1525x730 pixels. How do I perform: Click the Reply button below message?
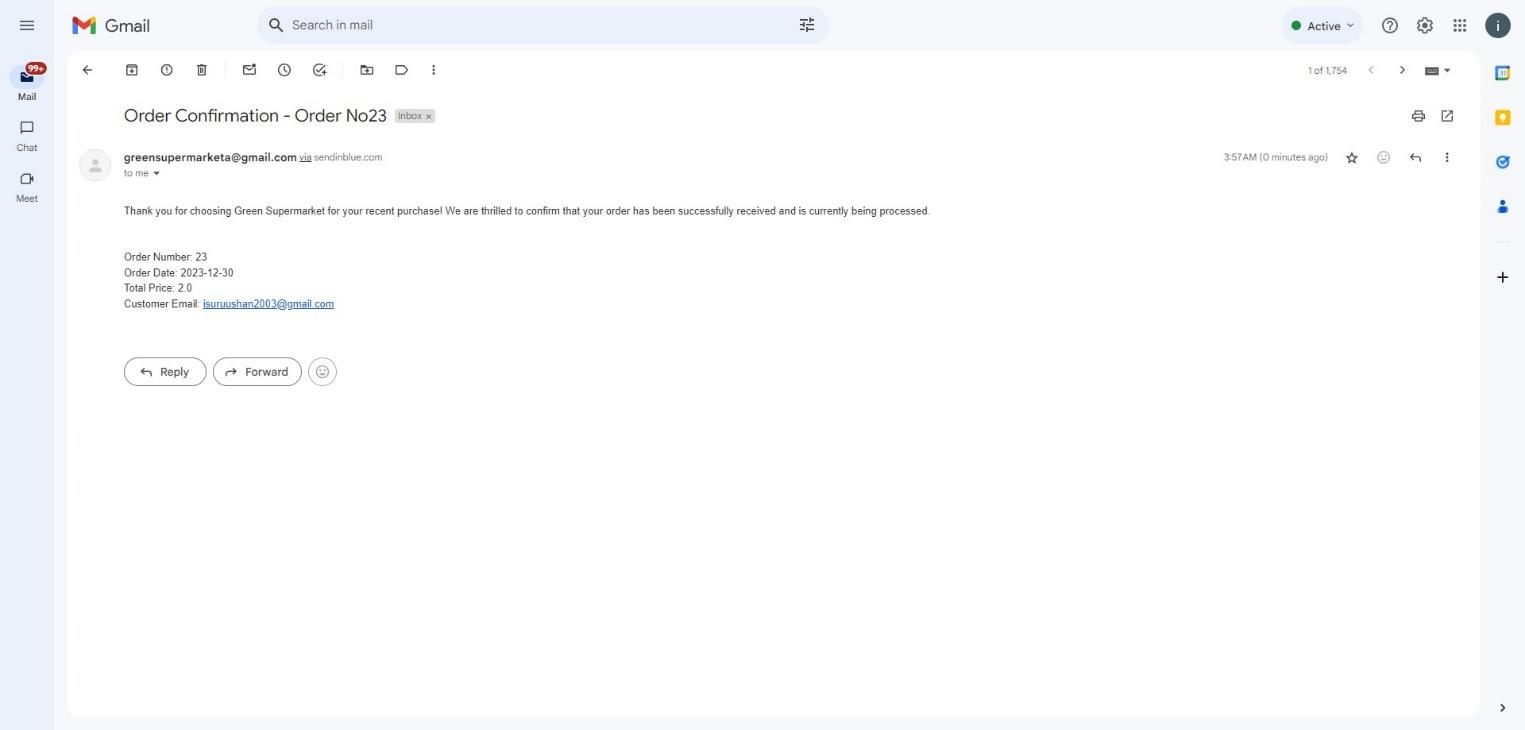coord(165,372)
